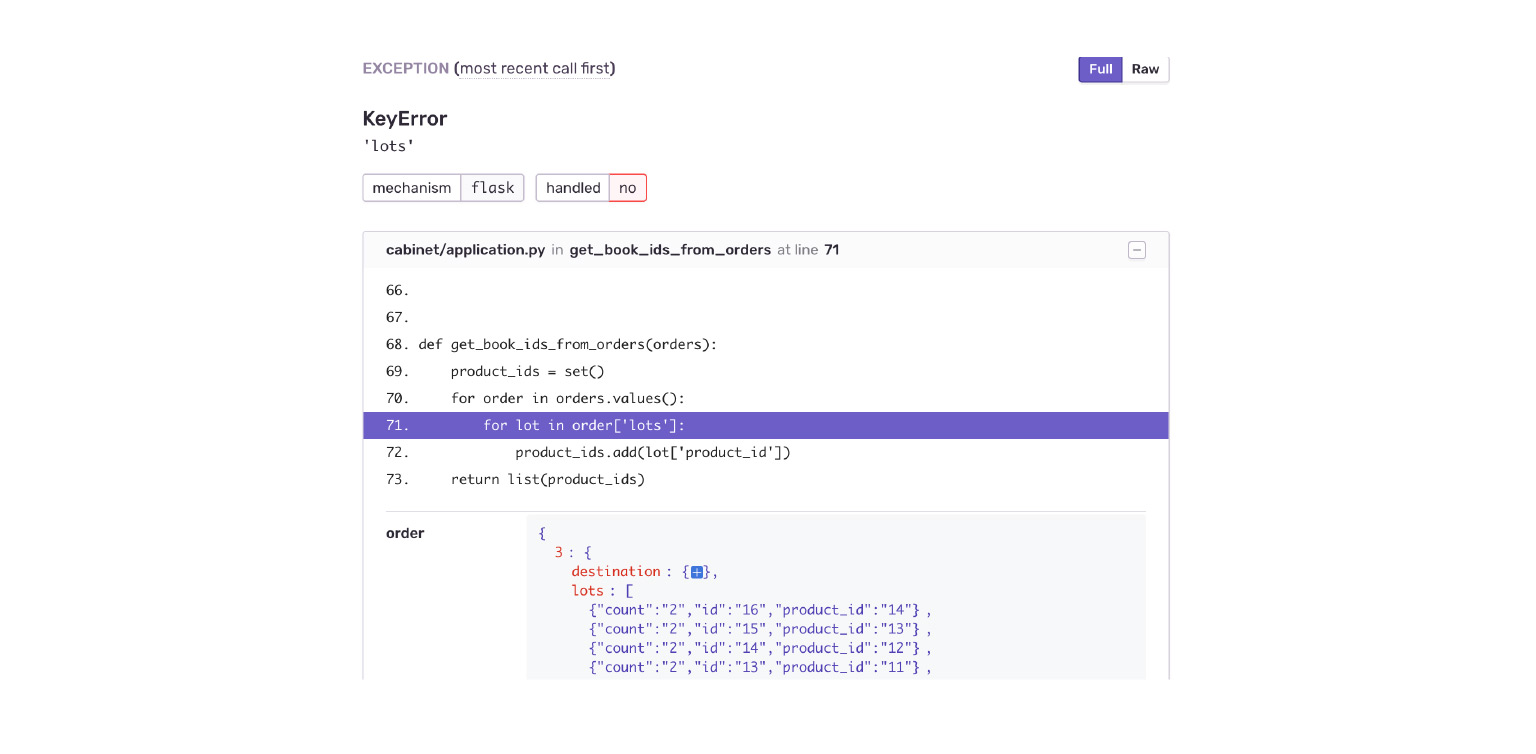This screenshot has height=754, width=1536.
Task: Click blank code line 66
Action: click(766, 291)
